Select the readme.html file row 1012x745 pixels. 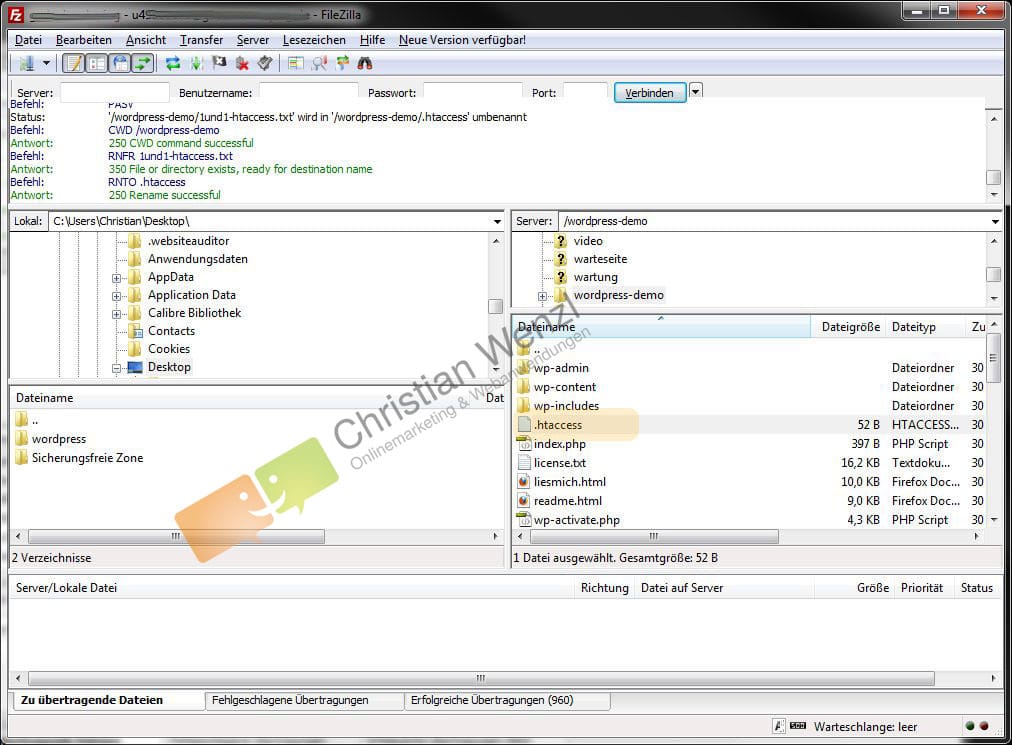click(x=749, y=501)
